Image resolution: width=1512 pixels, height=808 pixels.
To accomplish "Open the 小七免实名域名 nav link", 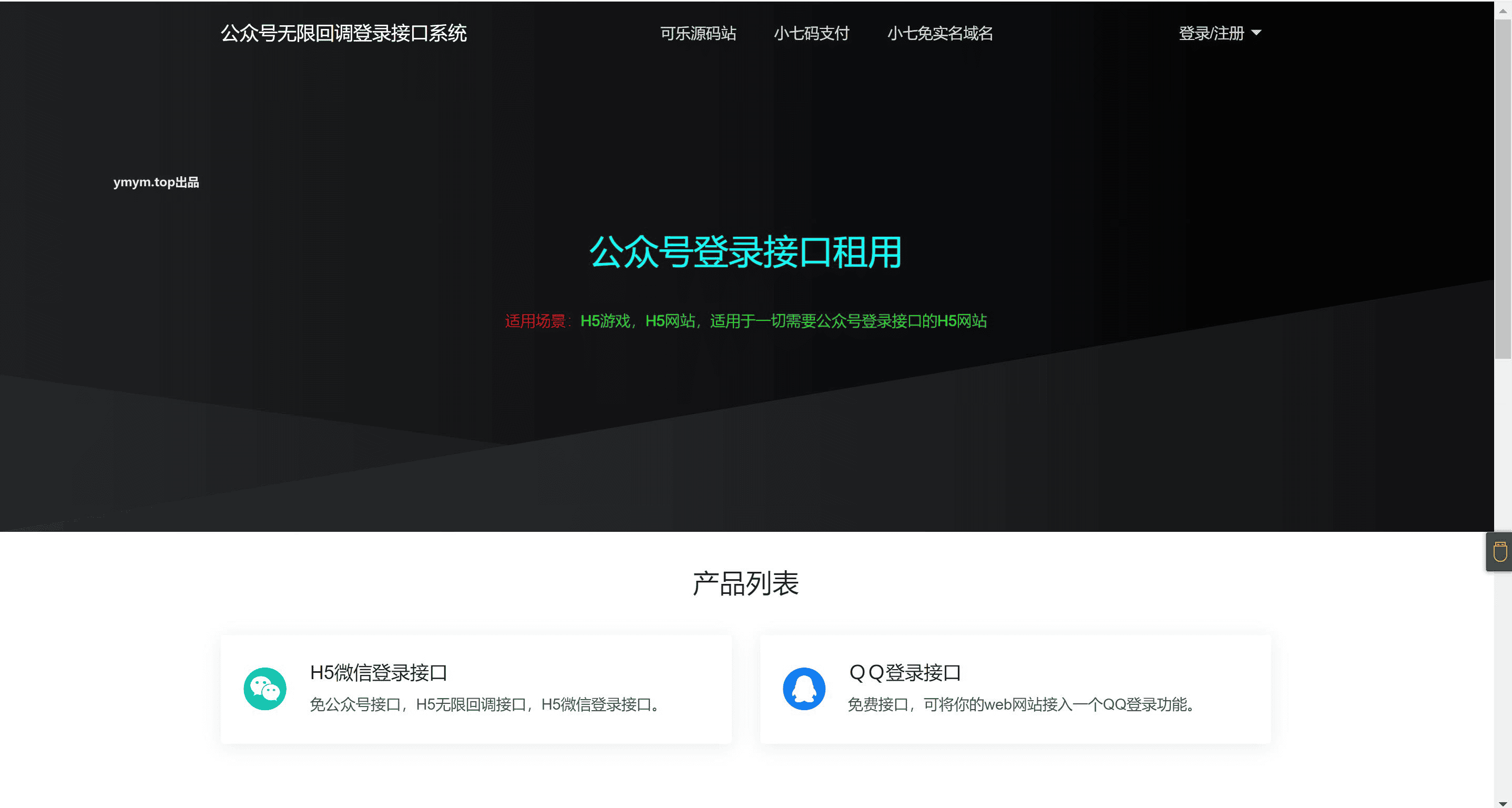I will tap(939, 34).
